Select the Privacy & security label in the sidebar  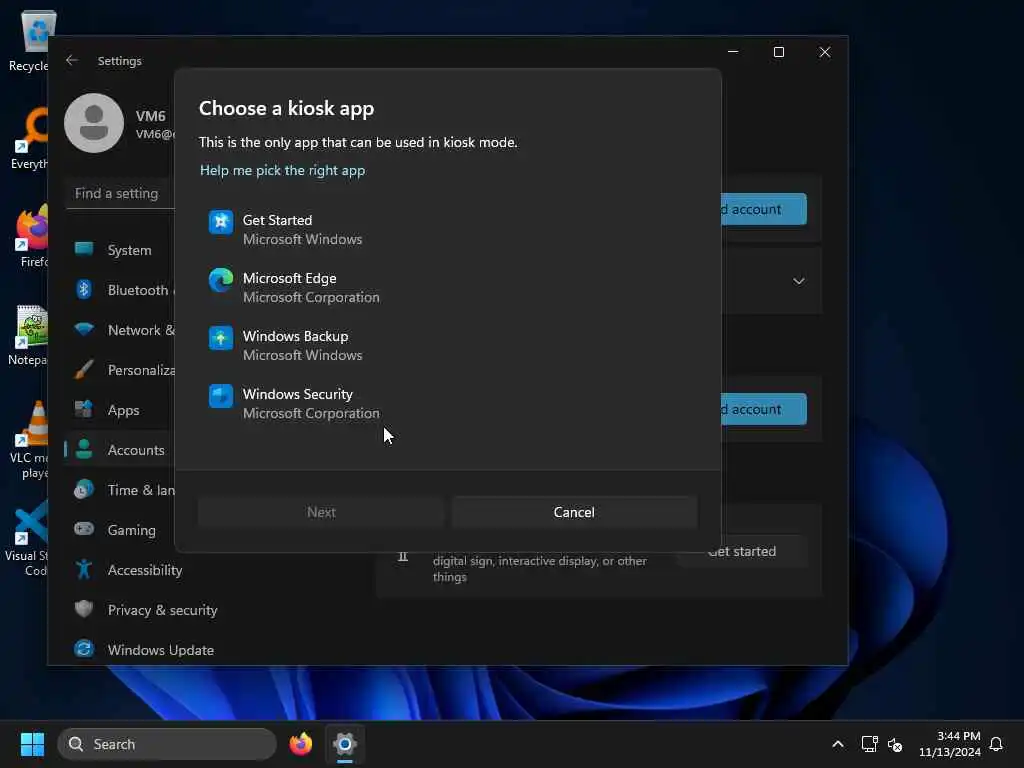coord(163,610)
